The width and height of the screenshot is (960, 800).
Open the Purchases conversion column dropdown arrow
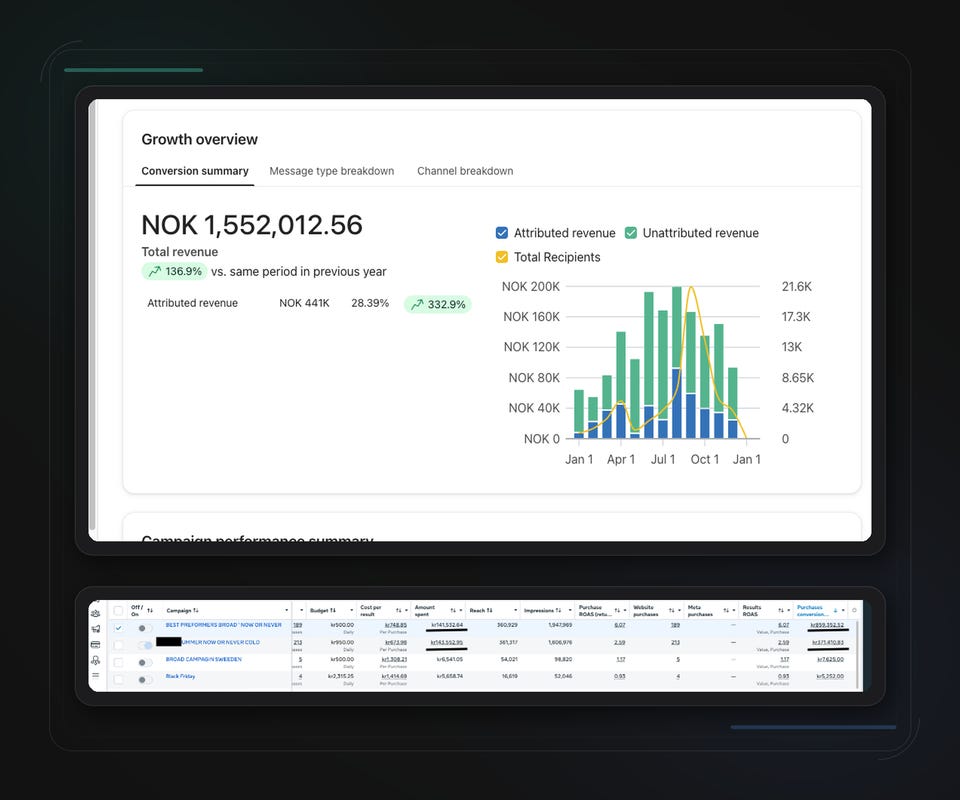[843, 610]
